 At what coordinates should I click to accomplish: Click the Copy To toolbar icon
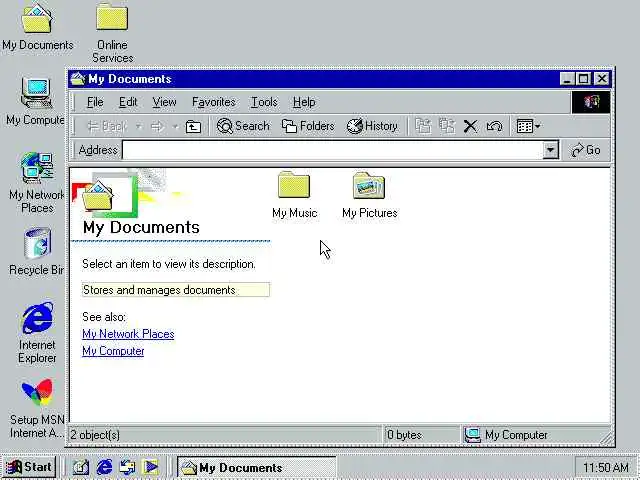[x=447, y=126]
